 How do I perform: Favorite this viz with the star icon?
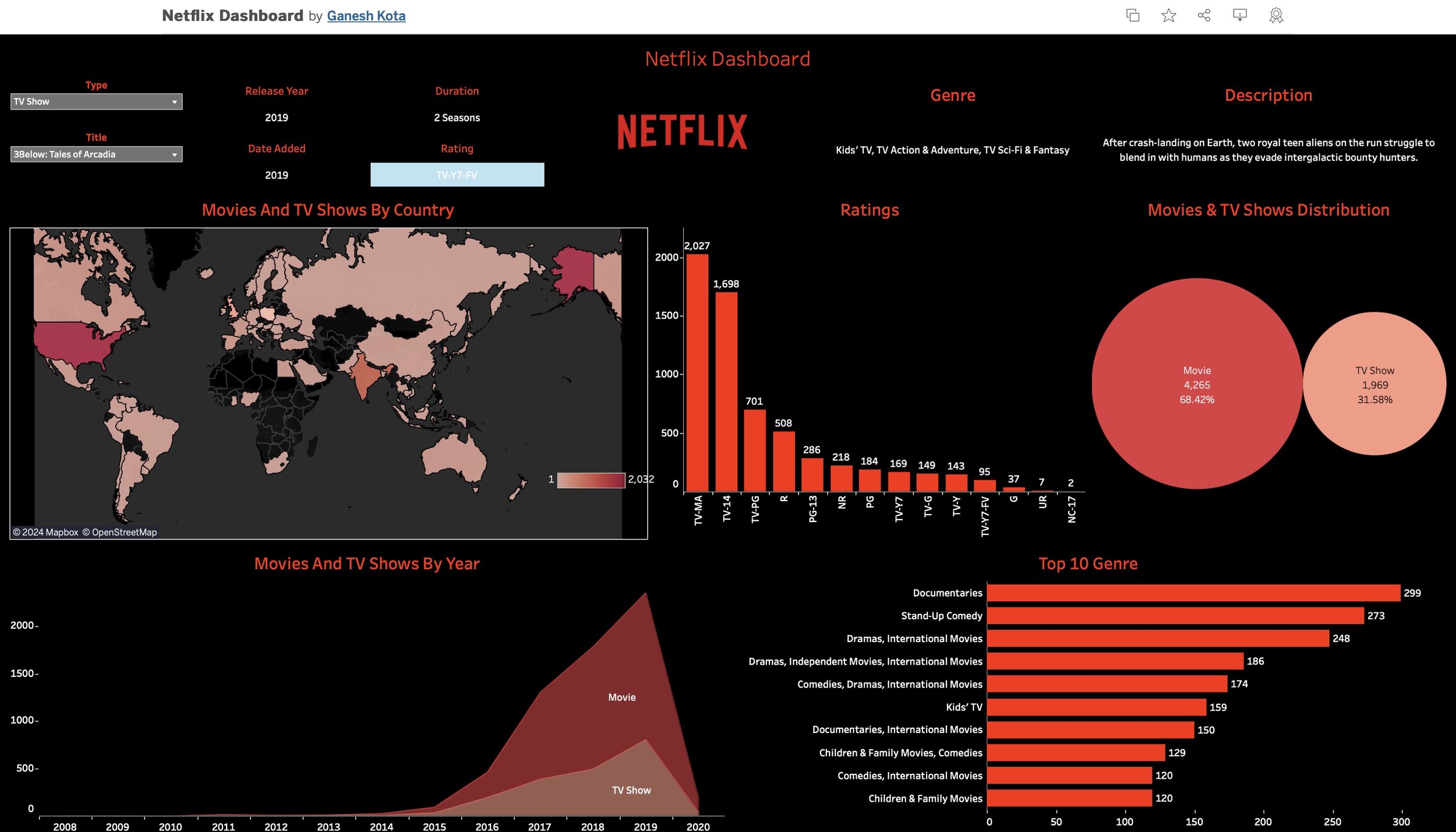[x=1168, y=15]
